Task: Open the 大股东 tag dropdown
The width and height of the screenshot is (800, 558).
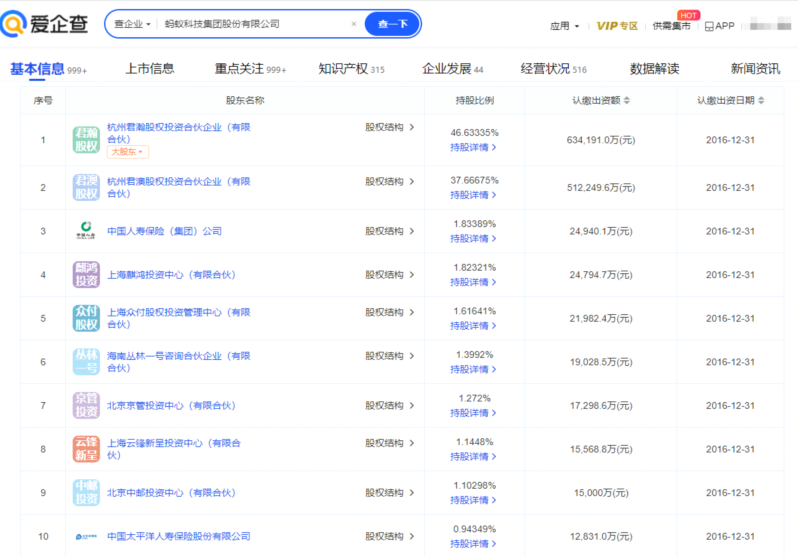Action: coord(128,151)
